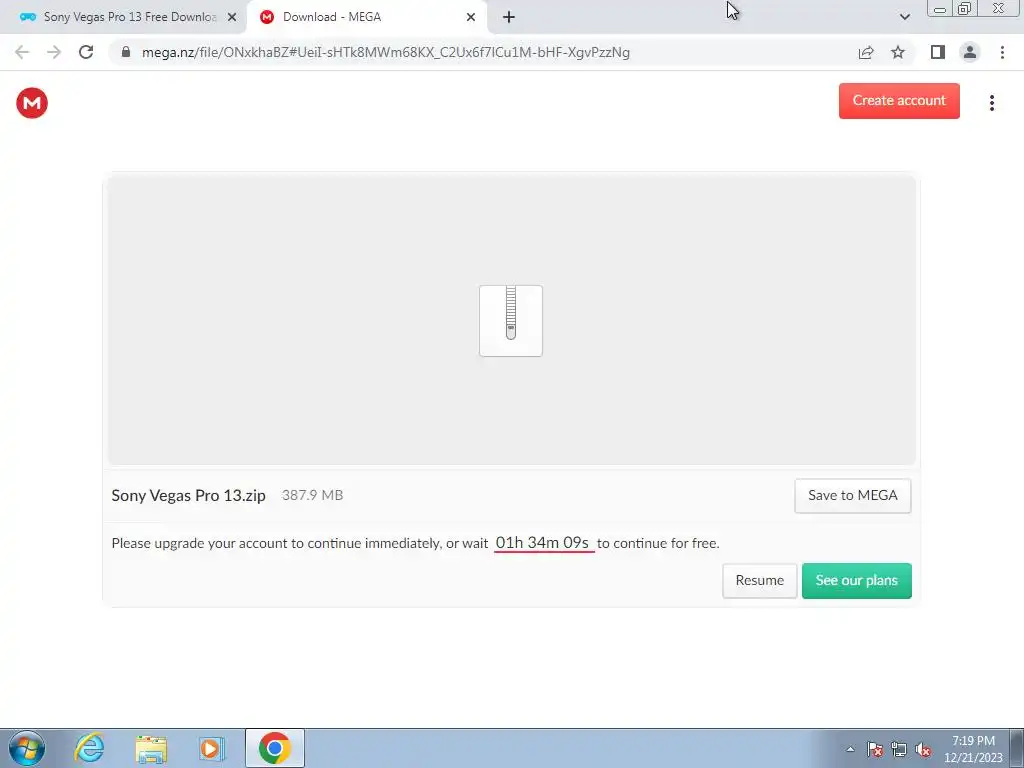Restore down the Chrome window
1024x768 pixels.
tap(964, 8)
